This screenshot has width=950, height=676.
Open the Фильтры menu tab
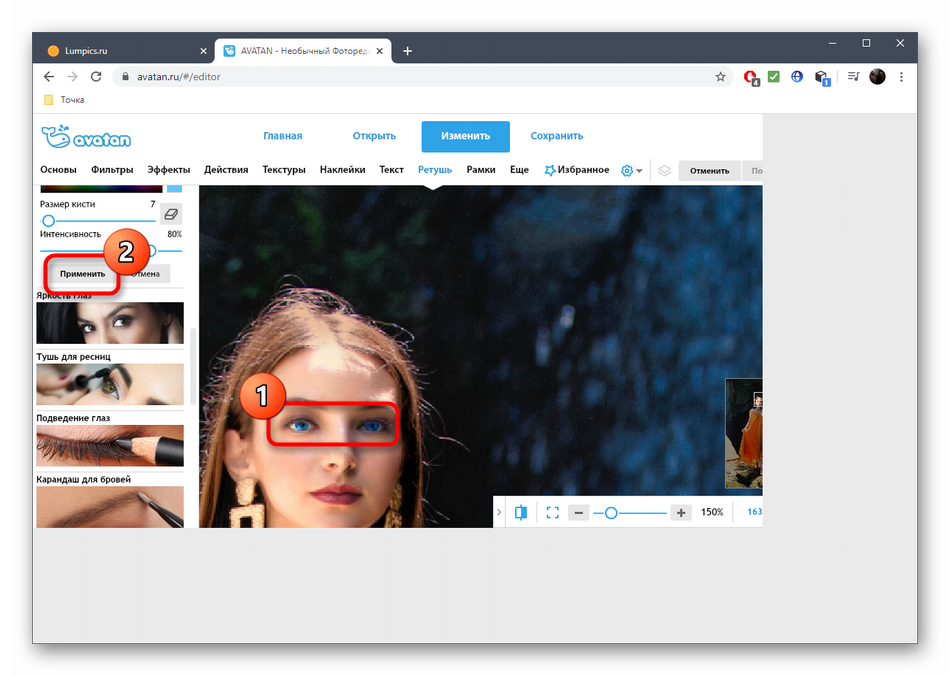click(x=112, y=170)
